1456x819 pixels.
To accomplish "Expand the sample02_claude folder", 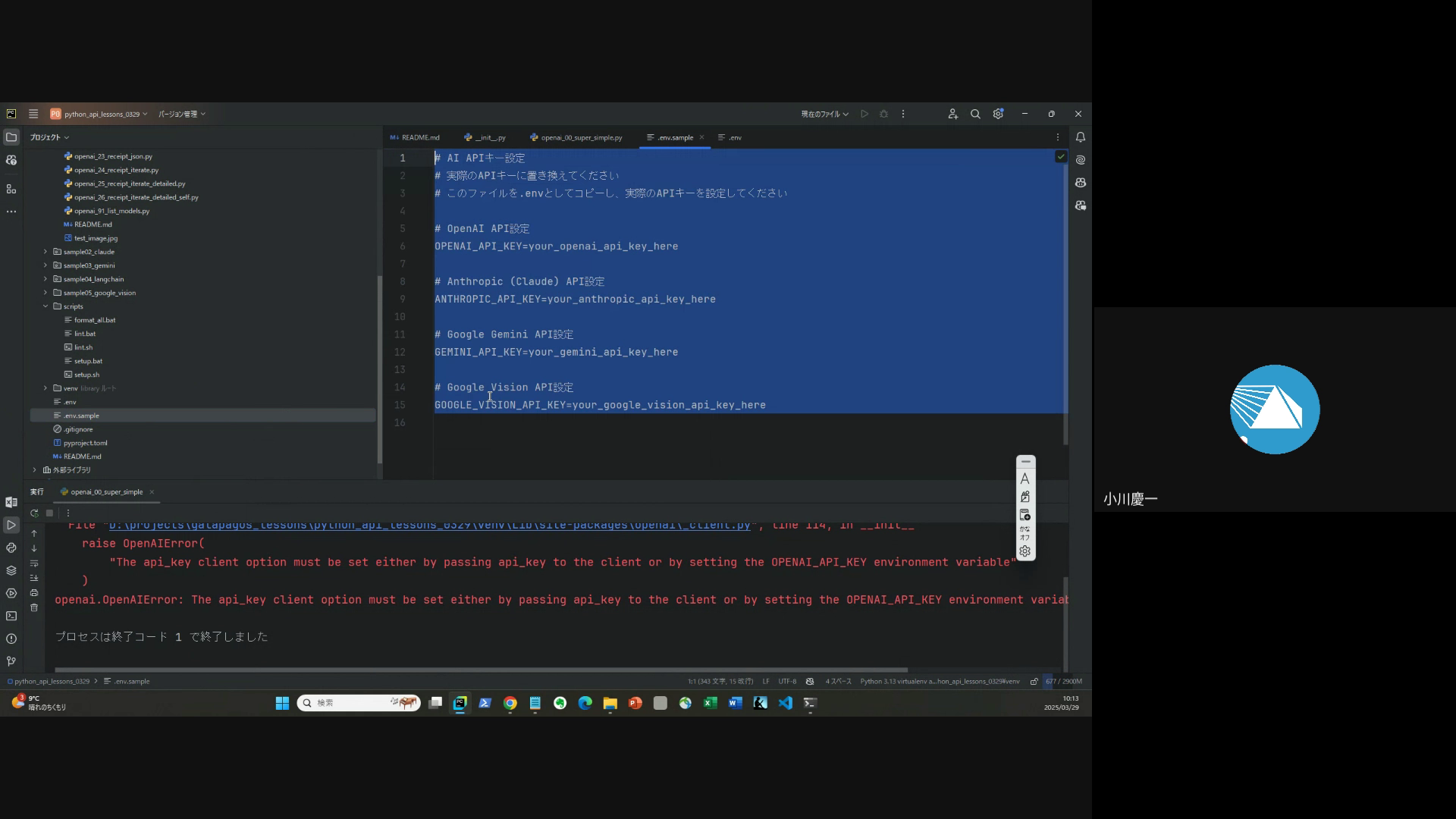I will click(45, 252).
